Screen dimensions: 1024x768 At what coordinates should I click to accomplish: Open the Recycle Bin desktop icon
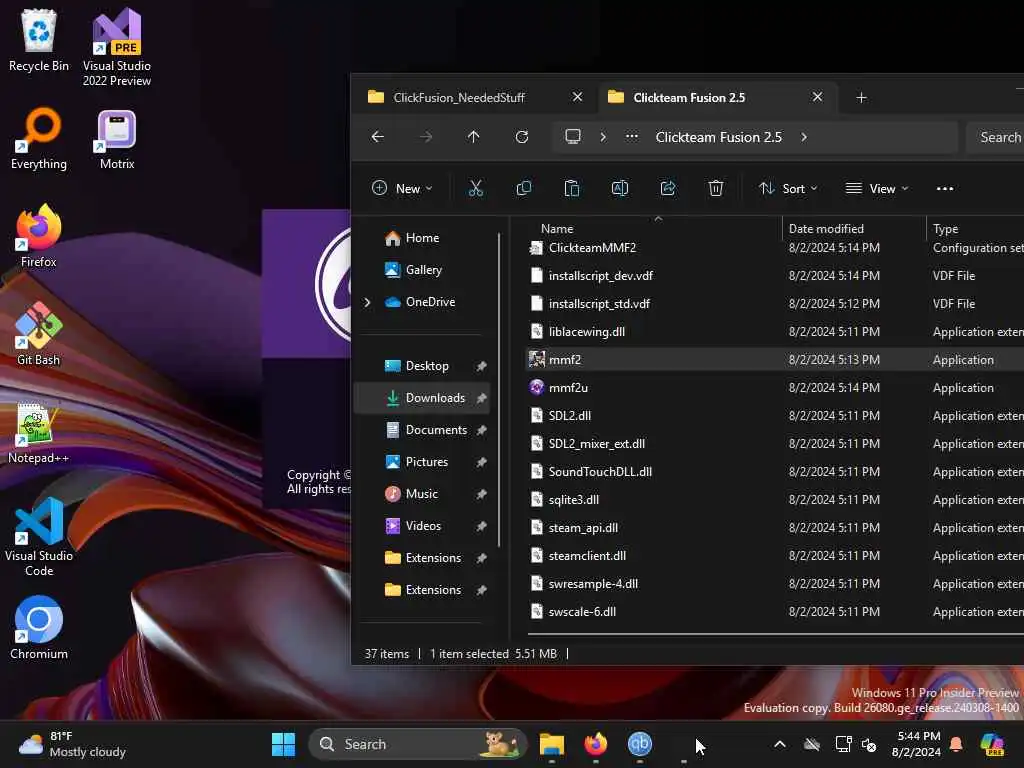click(39, 40)
